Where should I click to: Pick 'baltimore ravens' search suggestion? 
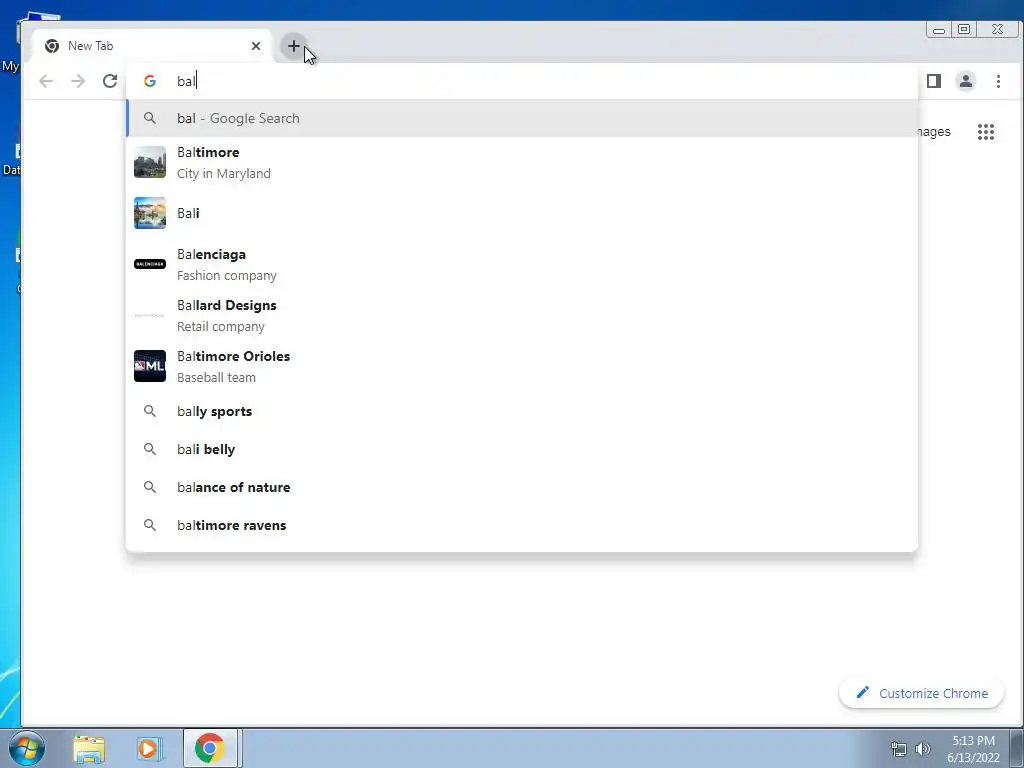pyautogui.click(x=522, y=525)
